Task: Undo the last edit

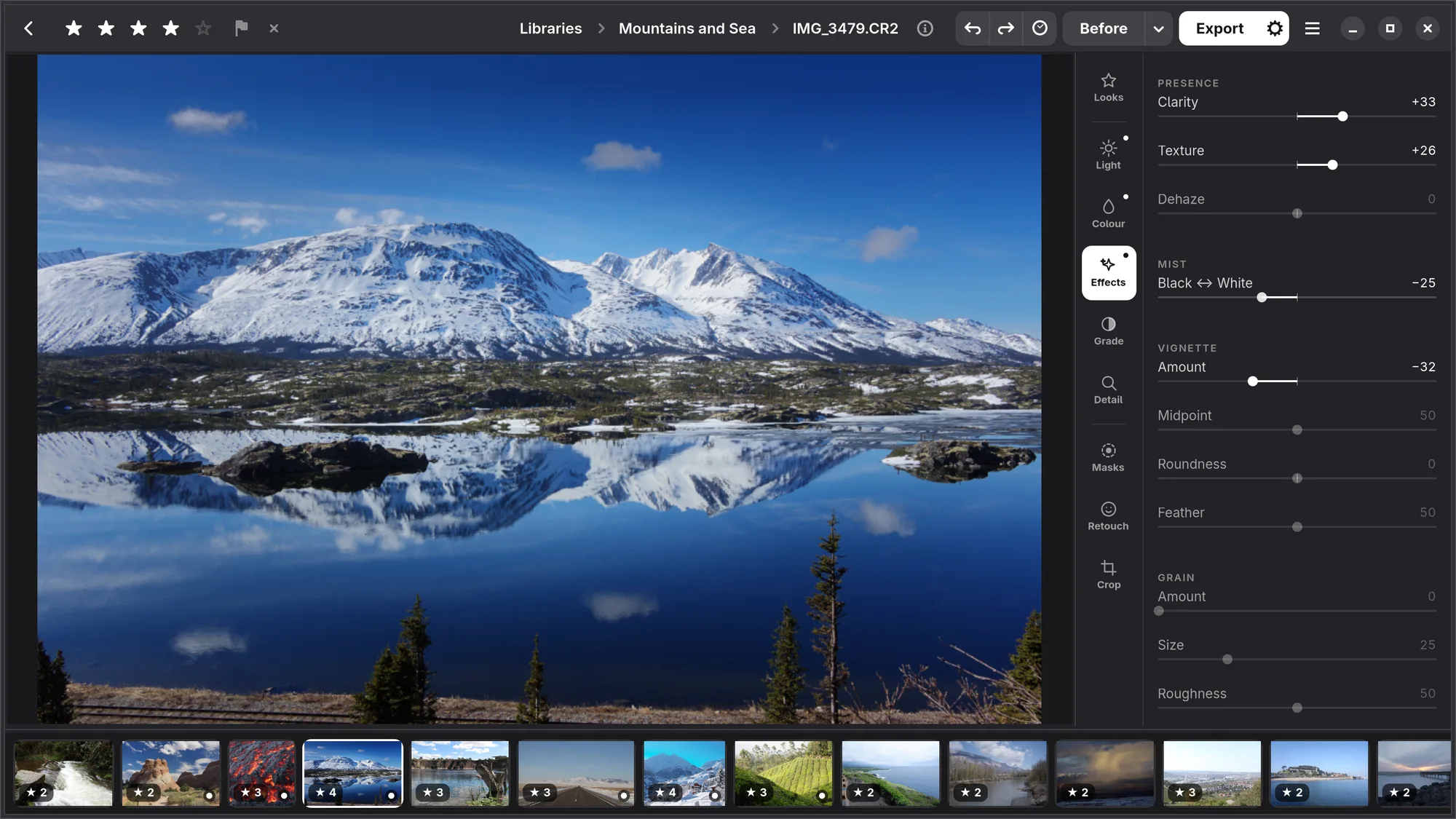Action: 973,28
